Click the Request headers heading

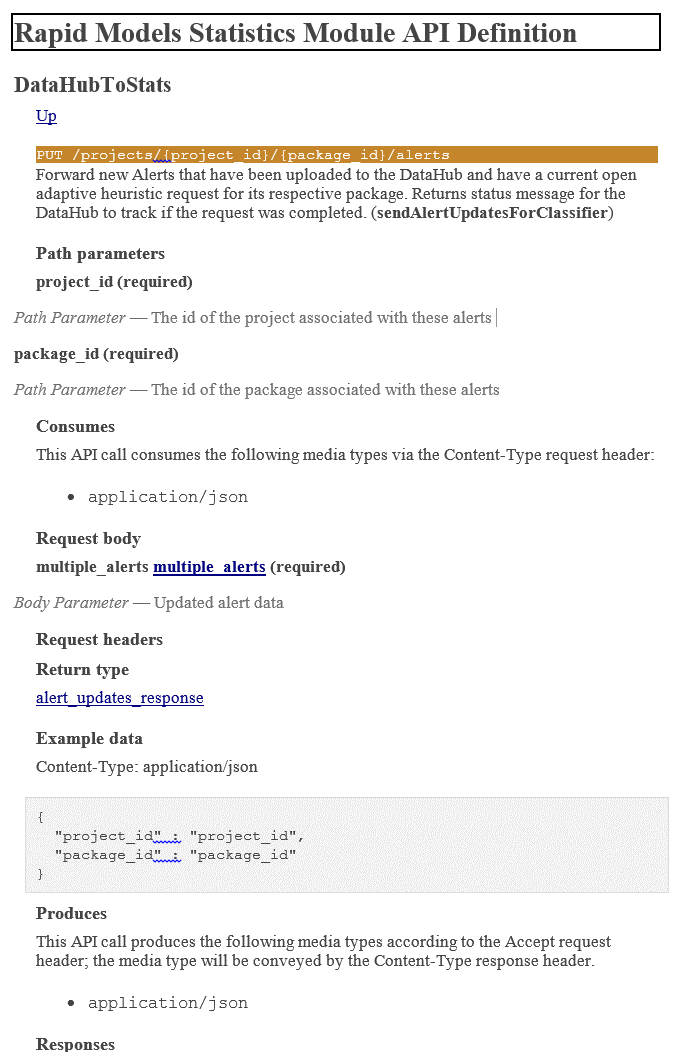pyautogui.click(x=99, y=640)
